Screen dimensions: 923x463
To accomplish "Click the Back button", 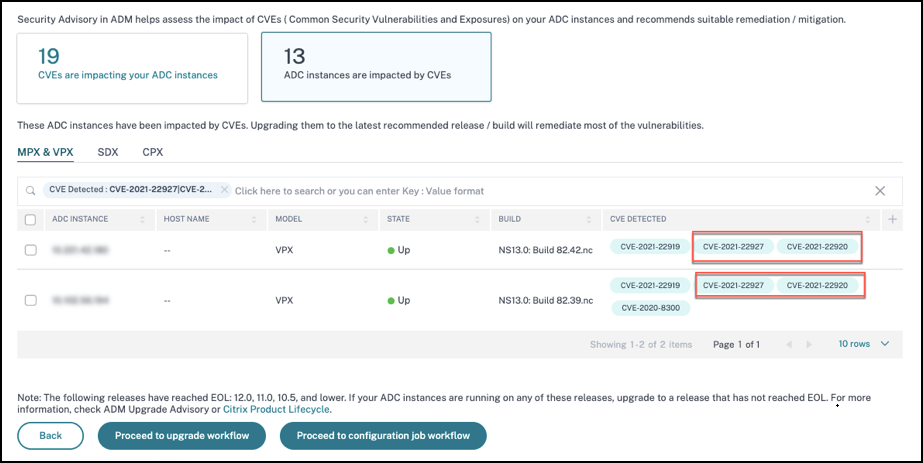I will pyautogui.click(x=51, y=435).
